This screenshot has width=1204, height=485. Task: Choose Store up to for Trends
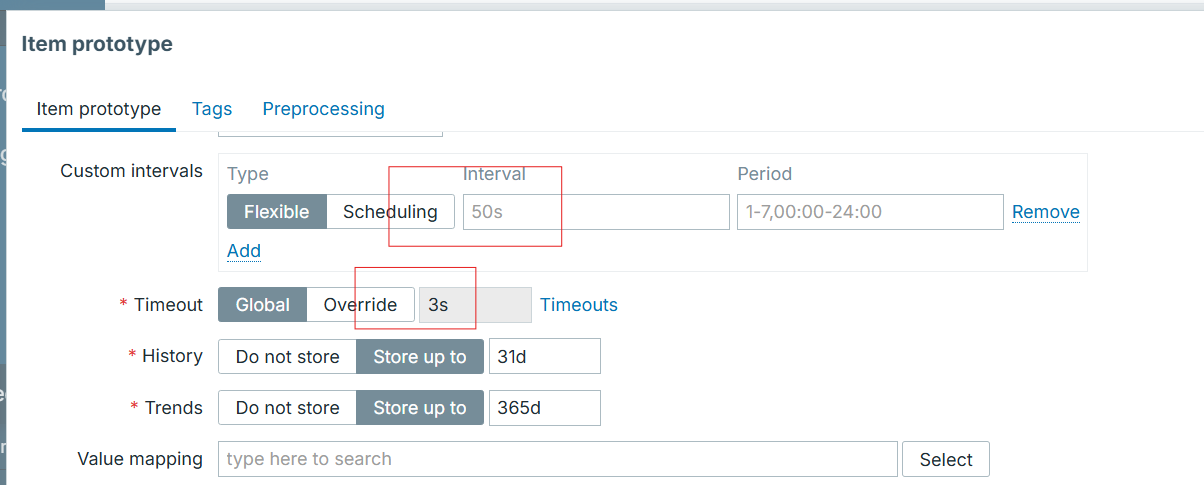(420, 407)
